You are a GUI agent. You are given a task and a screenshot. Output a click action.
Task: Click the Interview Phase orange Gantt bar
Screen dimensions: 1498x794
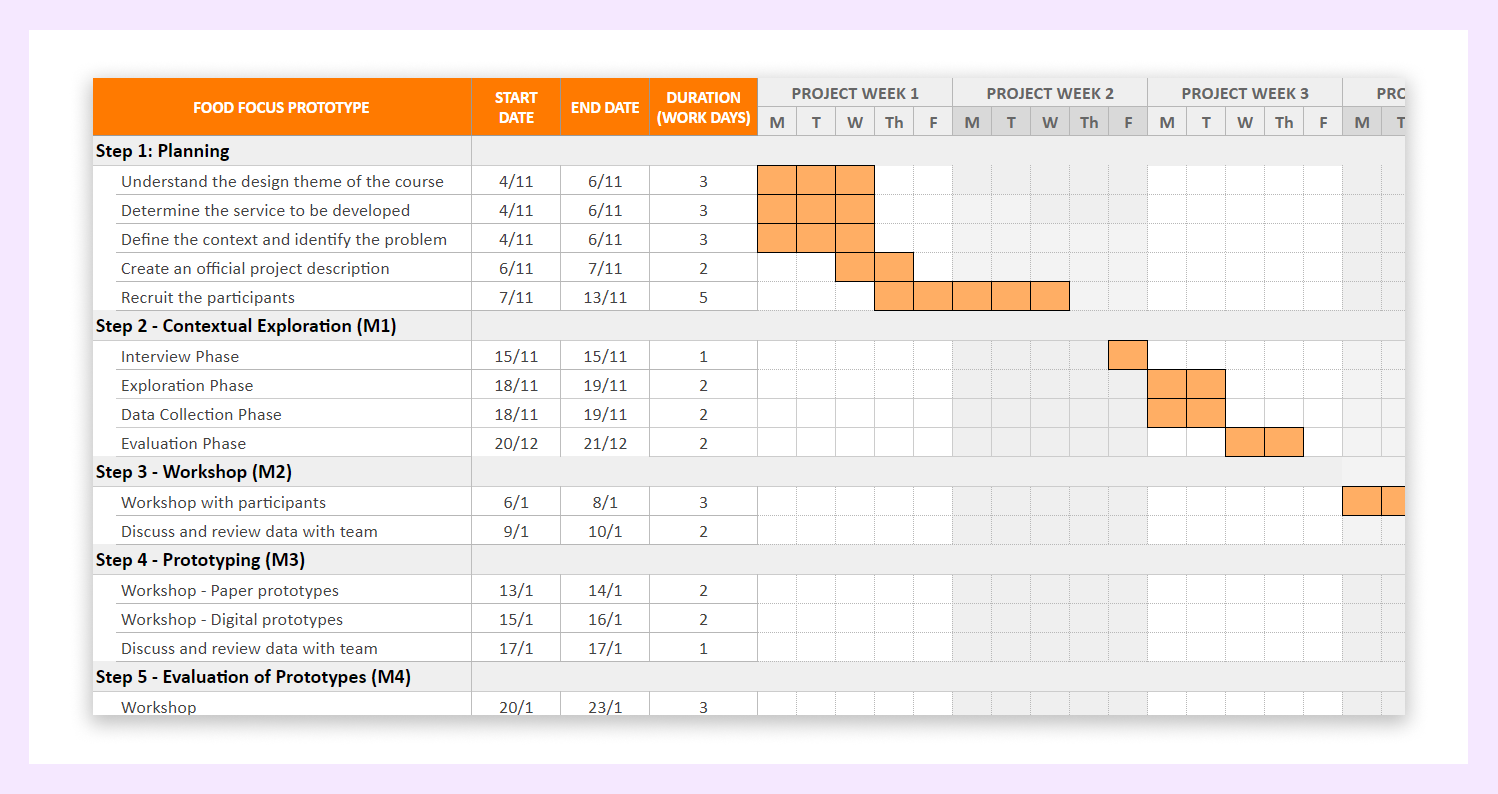(x=1127, y=355)
